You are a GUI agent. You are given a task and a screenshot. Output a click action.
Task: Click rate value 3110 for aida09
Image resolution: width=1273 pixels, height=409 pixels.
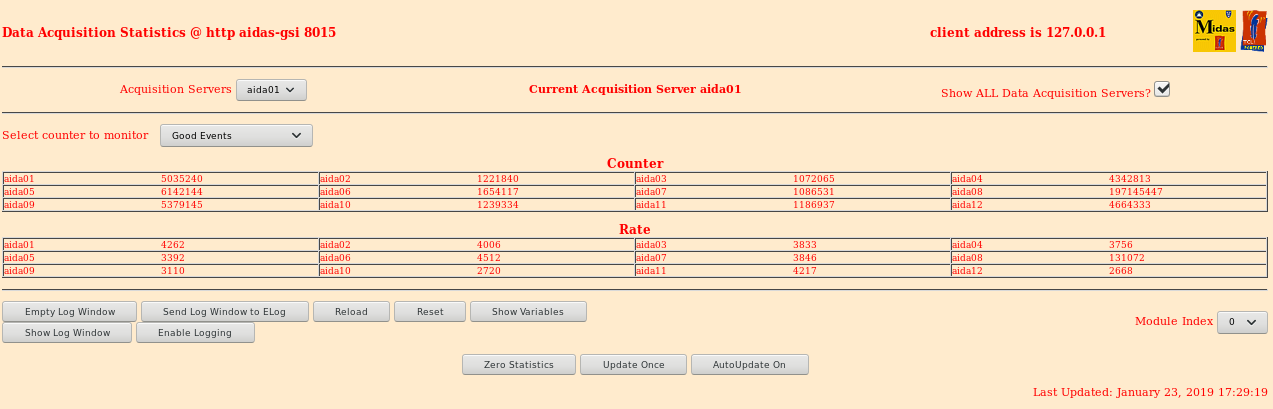(173, 271)
